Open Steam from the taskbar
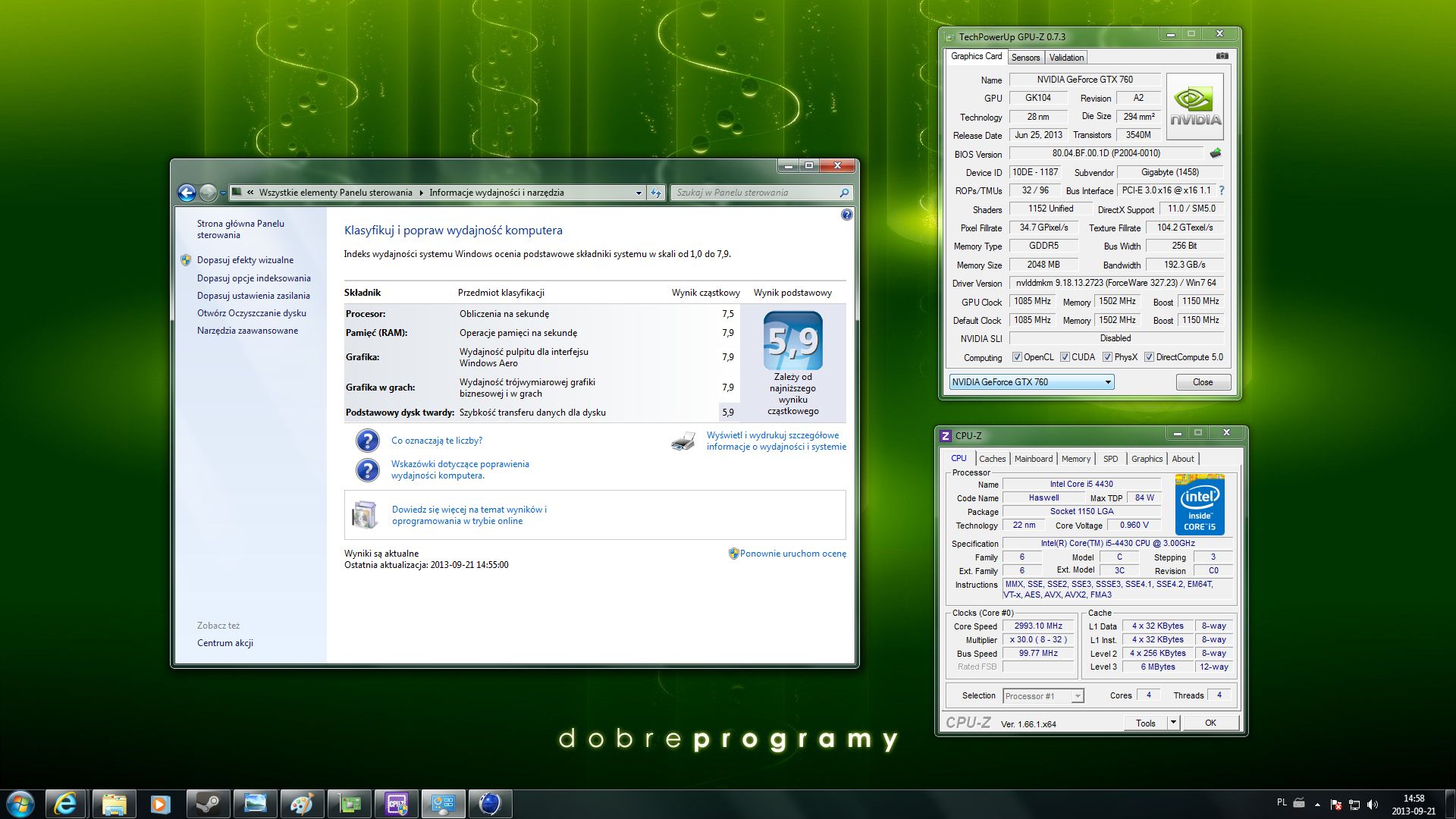Viewport: 1456px width, 819px height. click(208, 804)
